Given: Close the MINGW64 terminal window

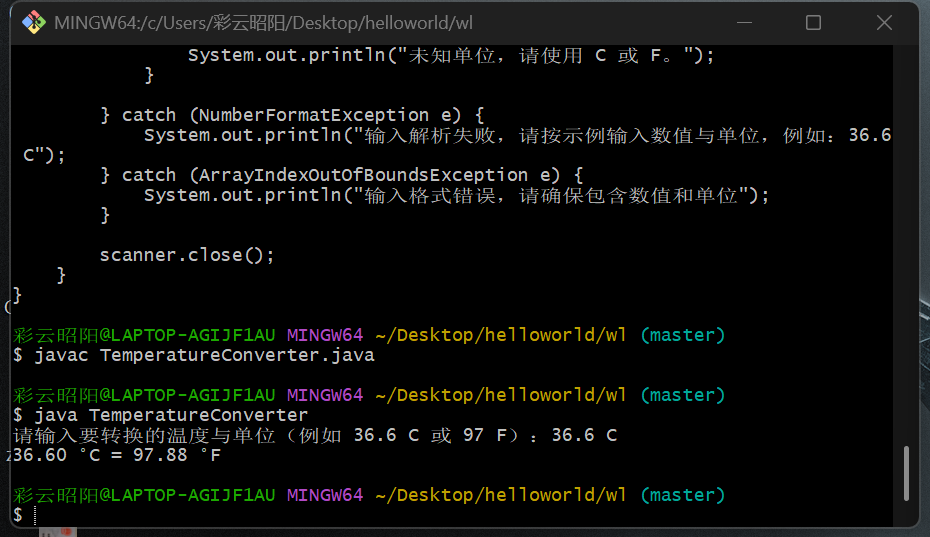Looking at the screenshot, I should point(884,22).
